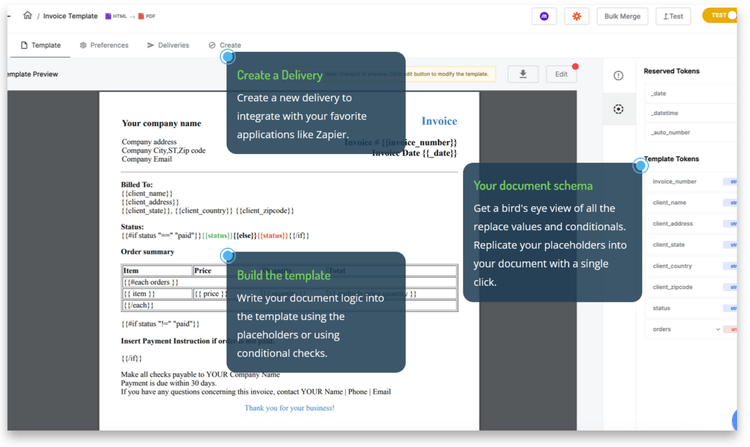Download the template preview
Screen dimensions: 750x447
pyautogui.click(x=523, y=74)
